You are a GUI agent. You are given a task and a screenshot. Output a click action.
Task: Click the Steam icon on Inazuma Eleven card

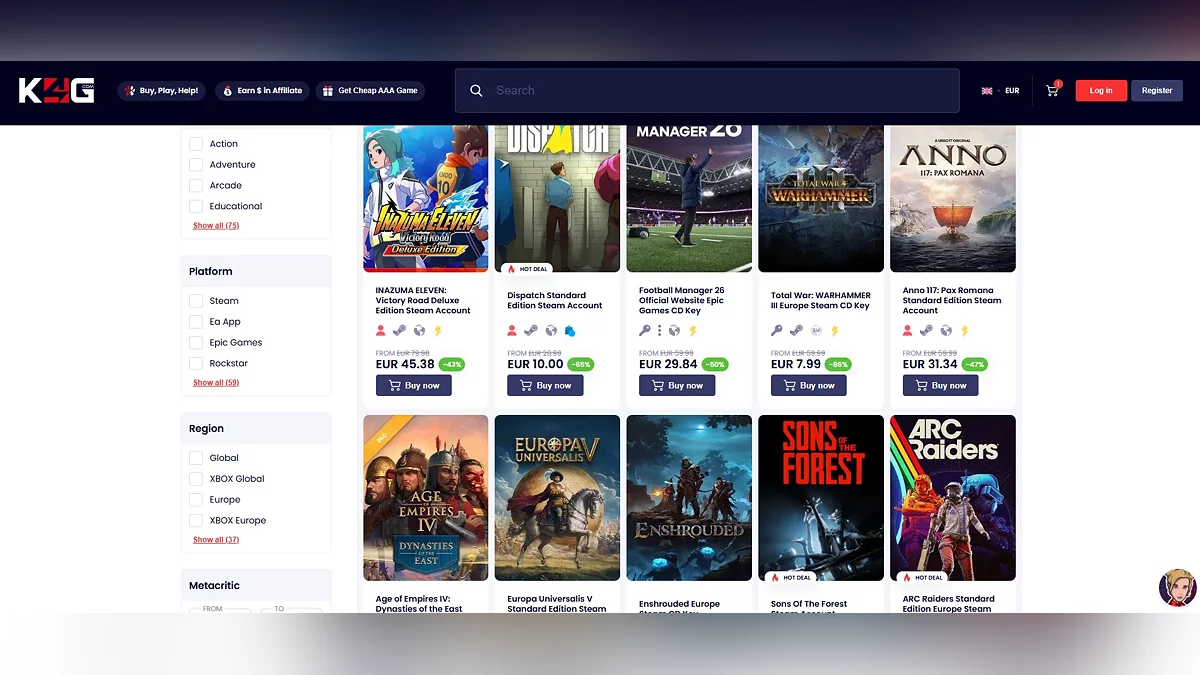coord(399,331)
